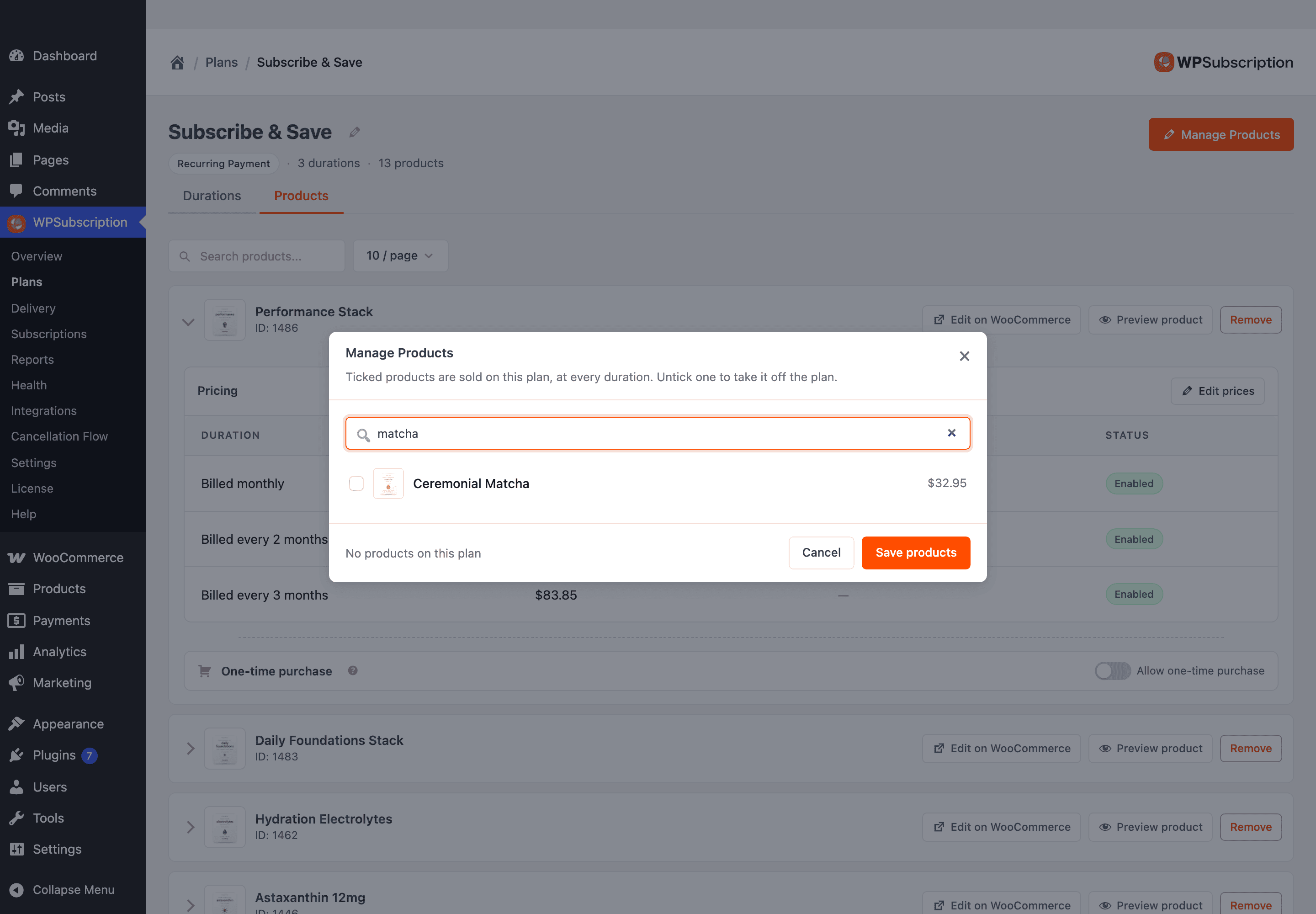Open Users menu

73,787
